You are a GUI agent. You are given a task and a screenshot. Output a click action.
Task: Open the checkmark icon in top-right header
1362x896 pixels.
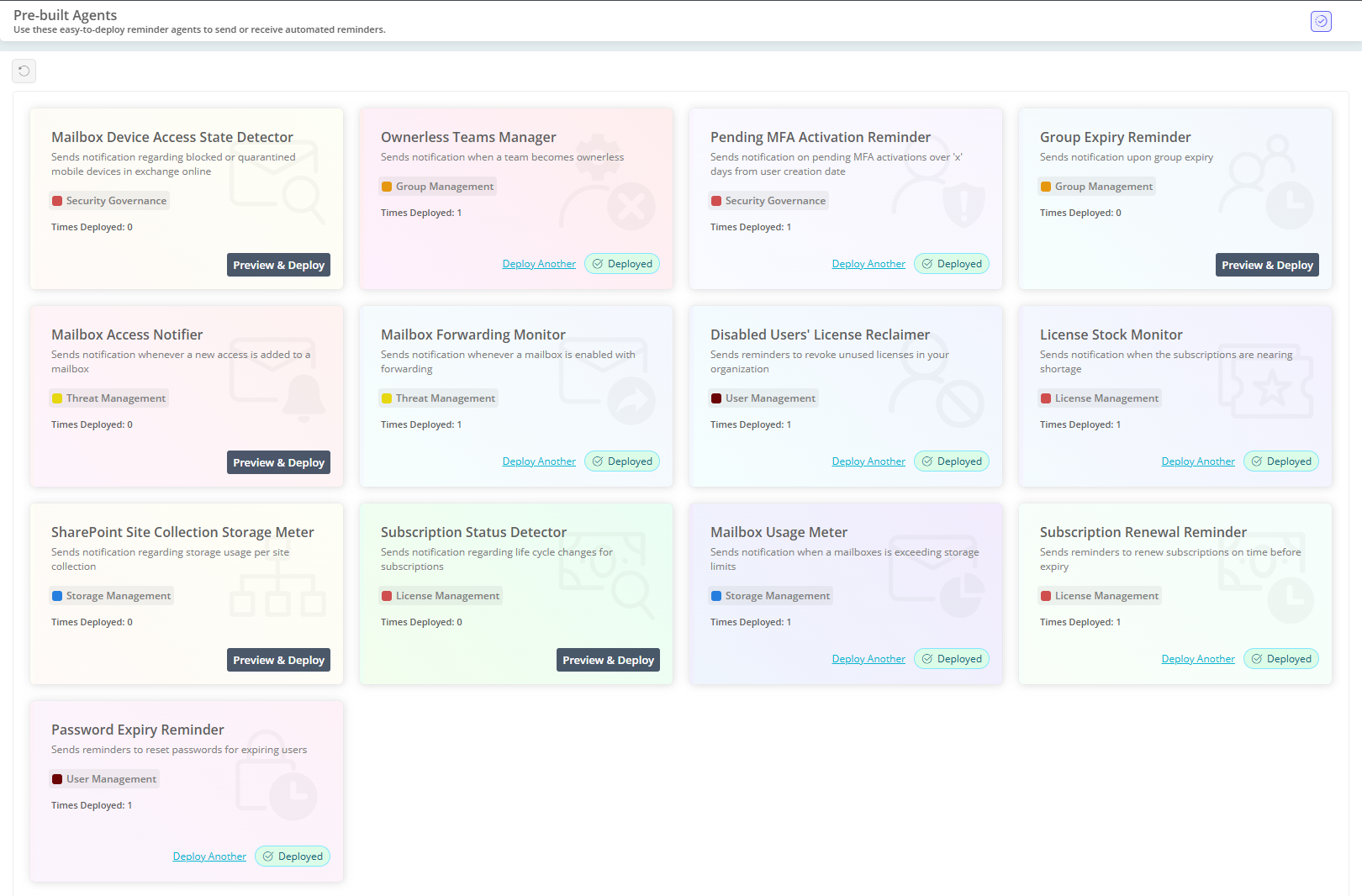(1321, 21)
